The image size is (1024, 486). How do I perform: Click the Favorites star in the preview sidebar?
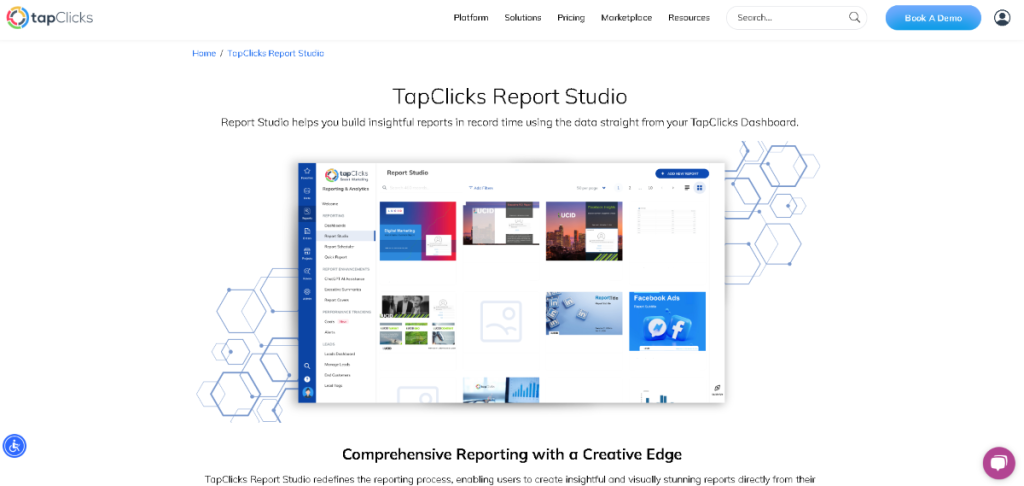[307, 172]
